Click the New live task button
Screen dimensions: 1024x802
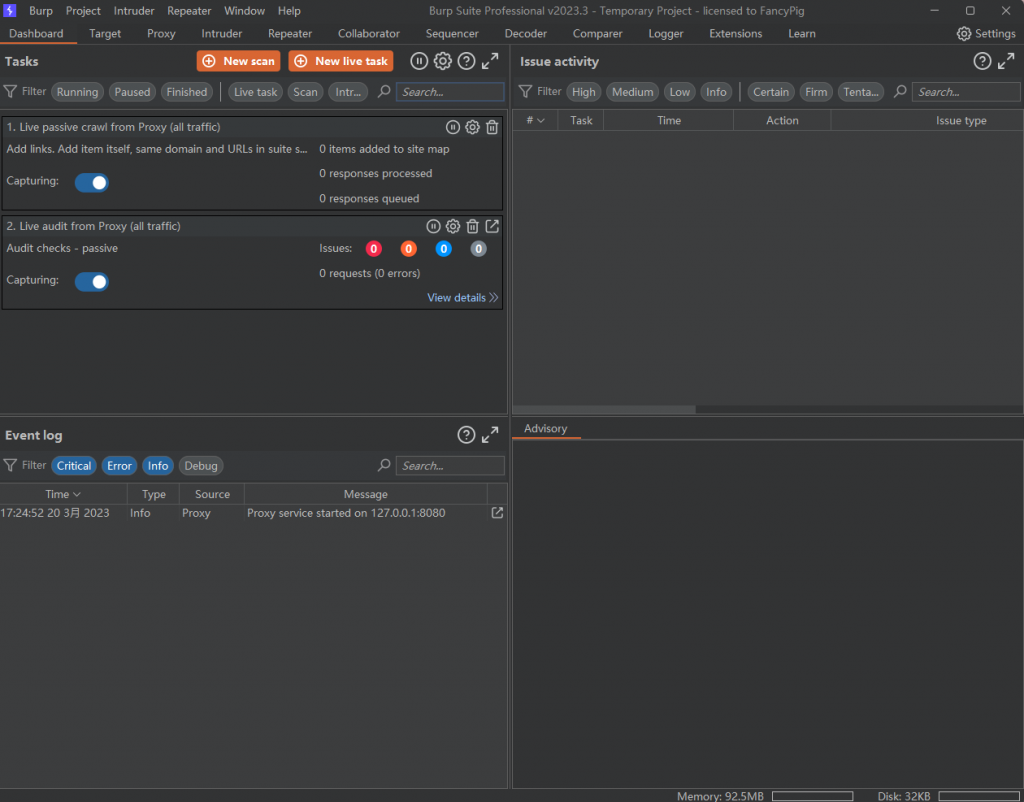click(x=341, y=61)
